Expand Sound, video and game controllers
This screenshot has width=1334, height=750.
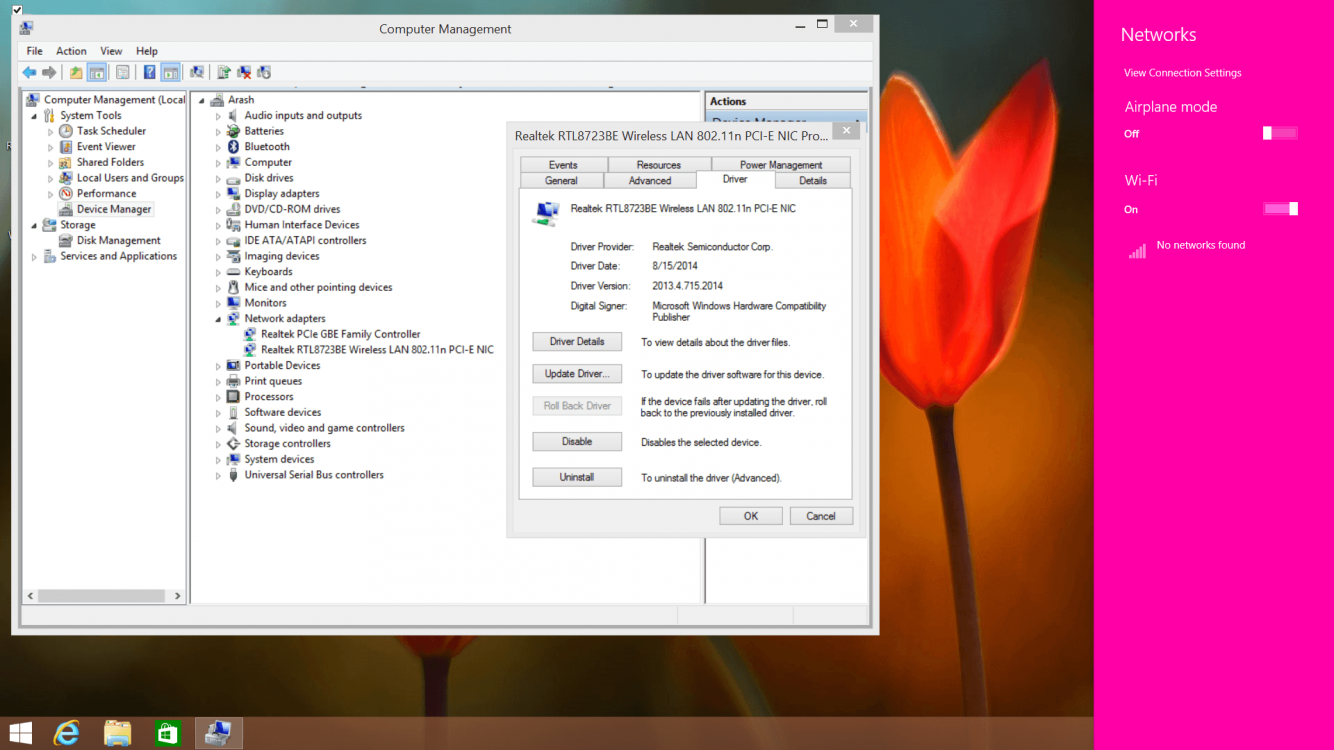[x=218, y=428]
